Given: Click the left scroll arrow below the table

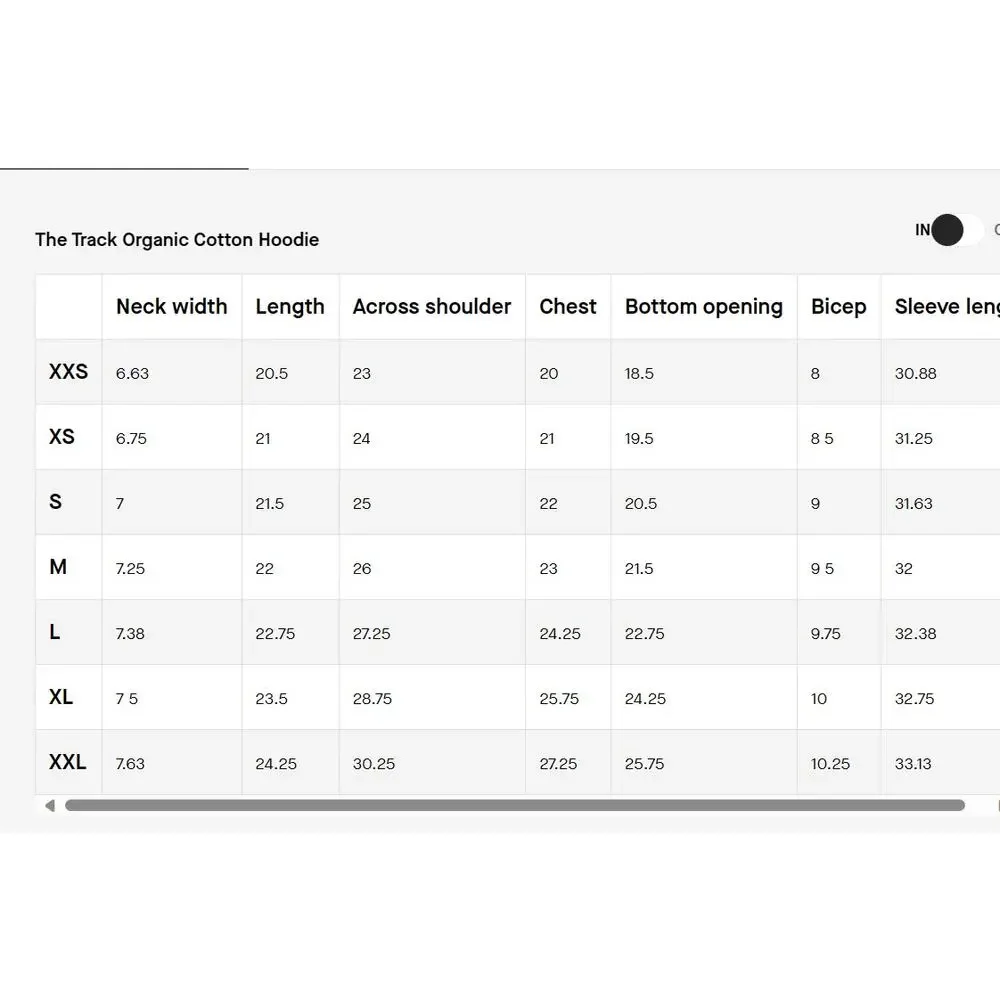Looking at the screenshot, I should pos(49,805).
